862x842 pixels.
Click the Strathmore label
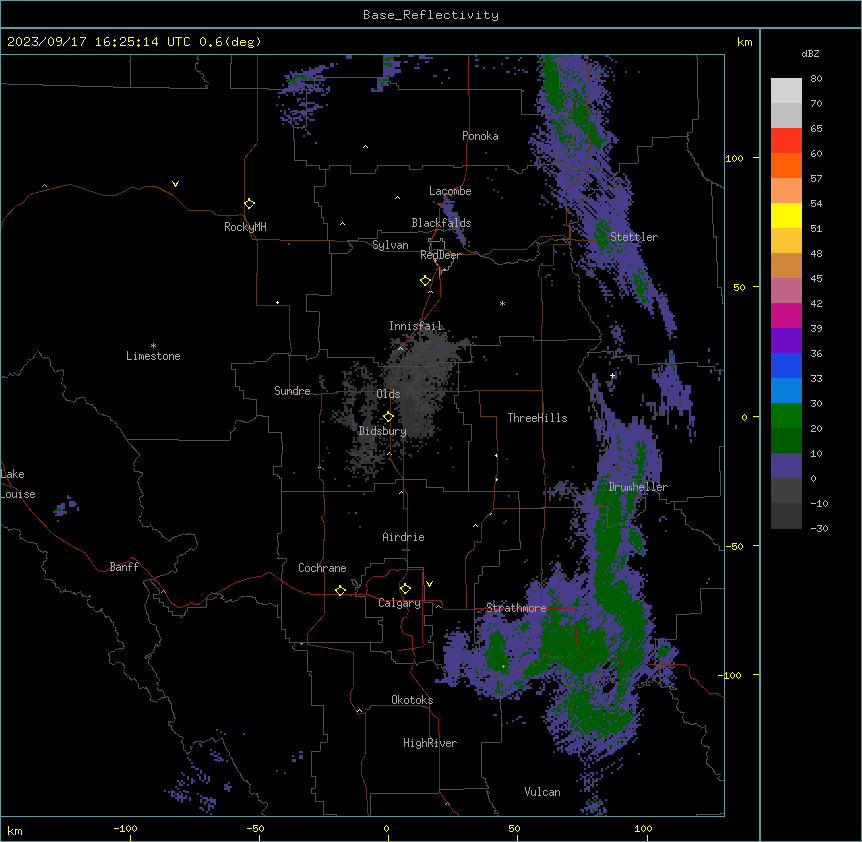click(517, 608)
